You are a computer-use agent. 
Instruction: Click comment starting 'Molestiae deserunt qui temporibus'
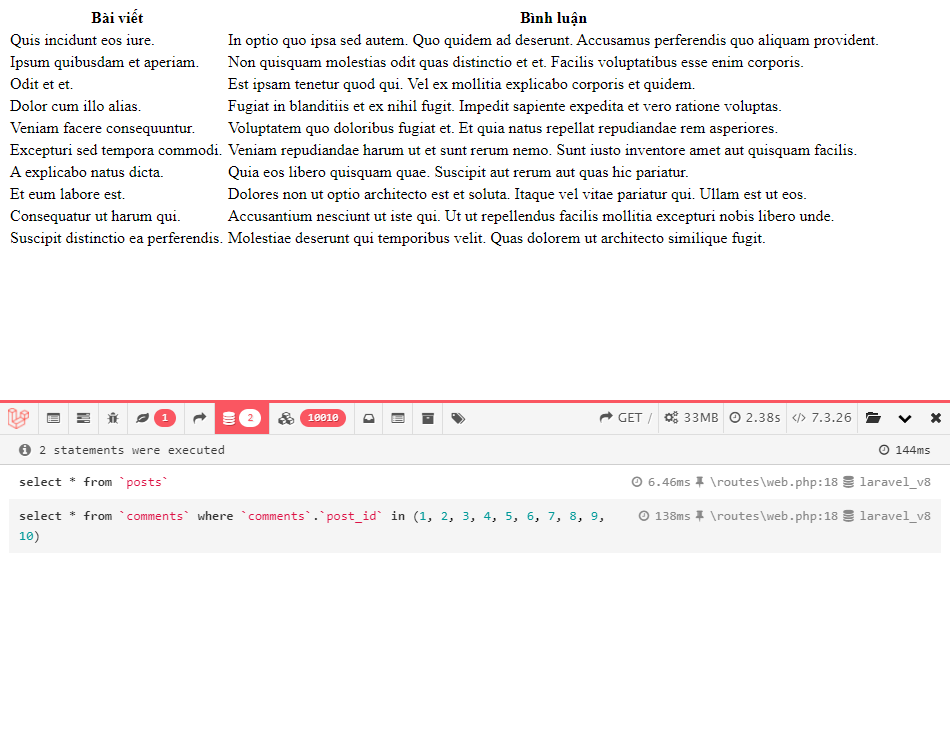tap(497, 238)
